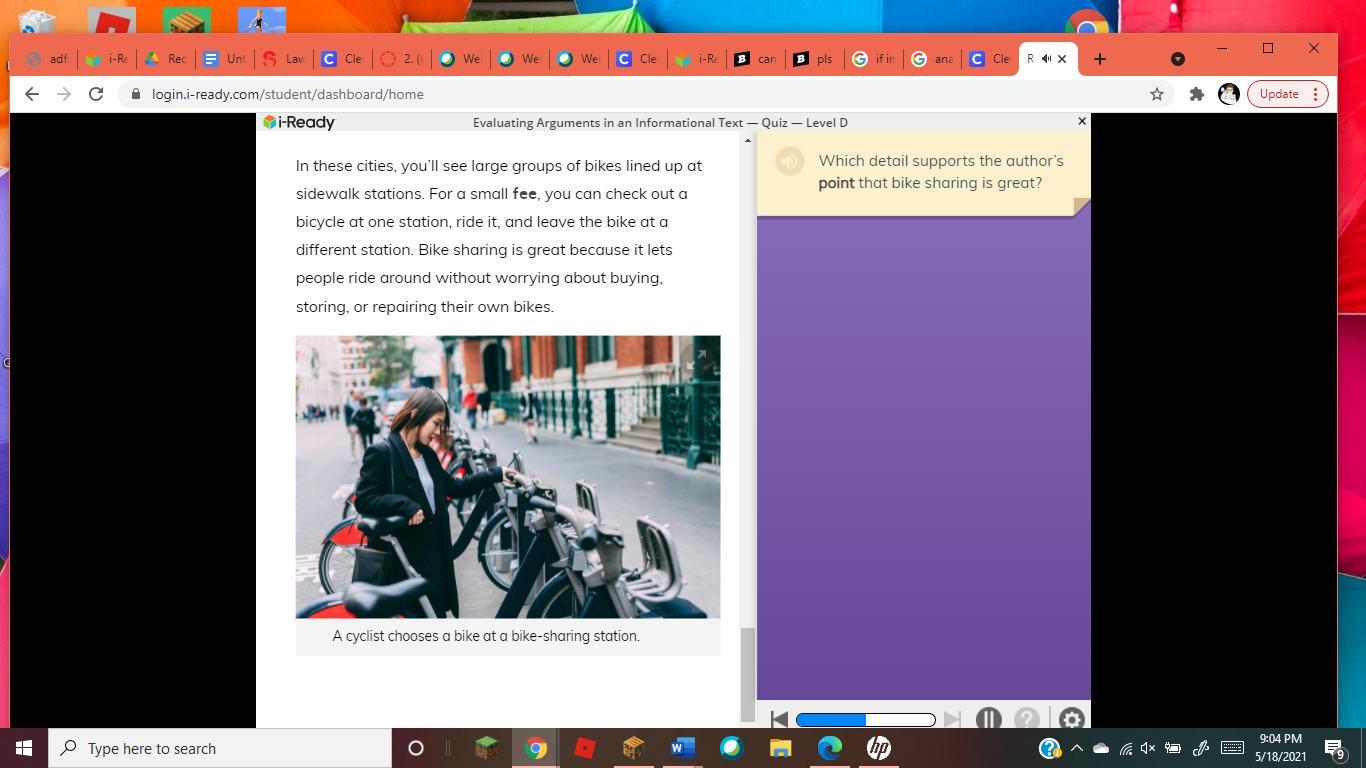Open the HP app on the taskbar
This screenshot has width=1366, height=768.
[879, 748]
